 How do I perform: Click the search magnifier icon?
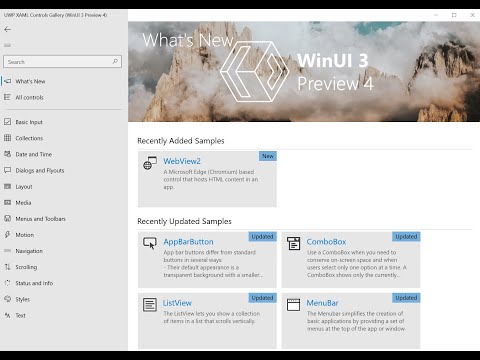coord(115,61)
